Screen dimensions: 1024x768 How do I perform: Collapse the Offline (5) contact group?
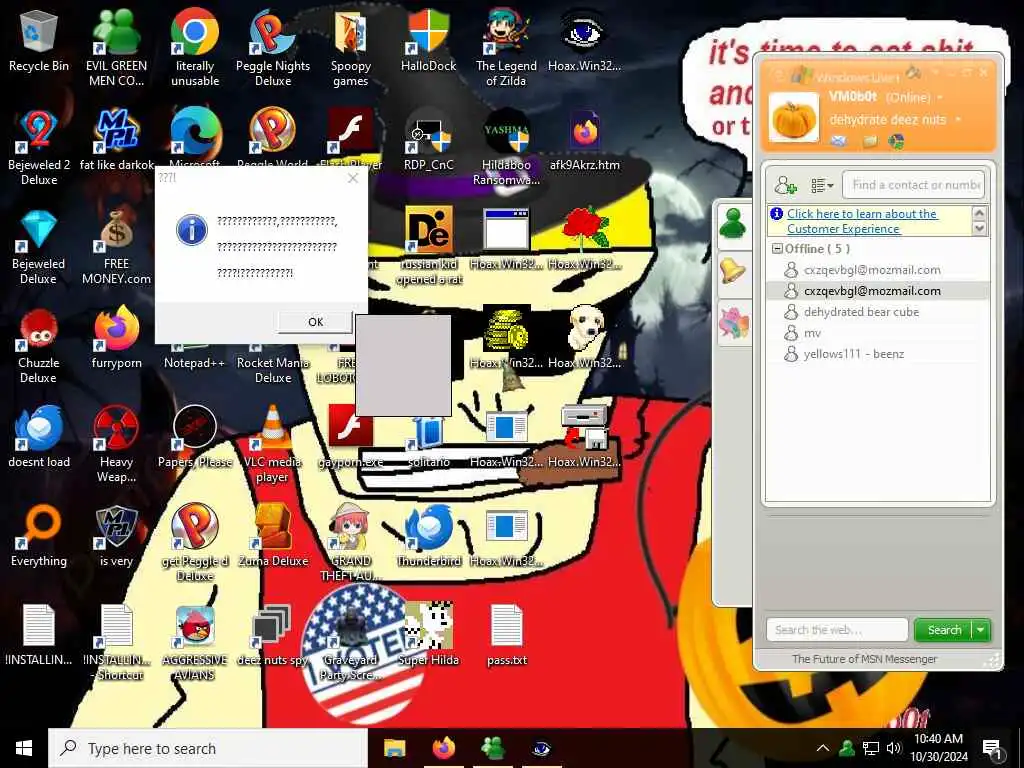tap(777, 249)
